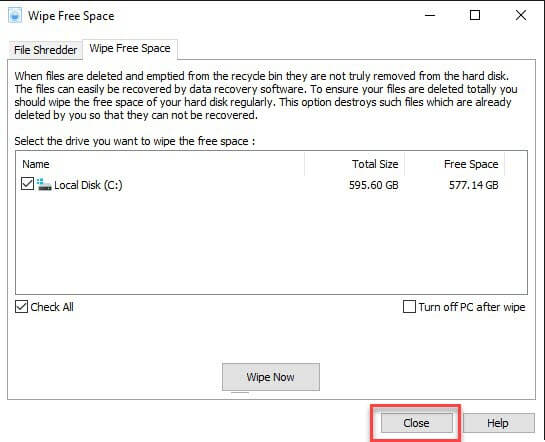Click the Wipe Free Space app icon in title bar
The image size is (545, 442).
pos(15,16)
